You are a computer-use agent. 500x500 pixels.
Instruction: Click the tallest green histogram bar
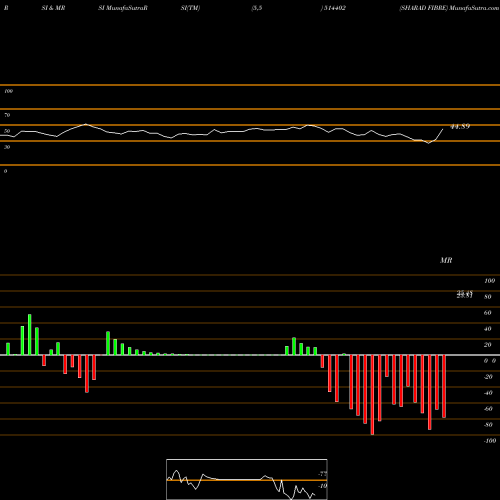30,335
